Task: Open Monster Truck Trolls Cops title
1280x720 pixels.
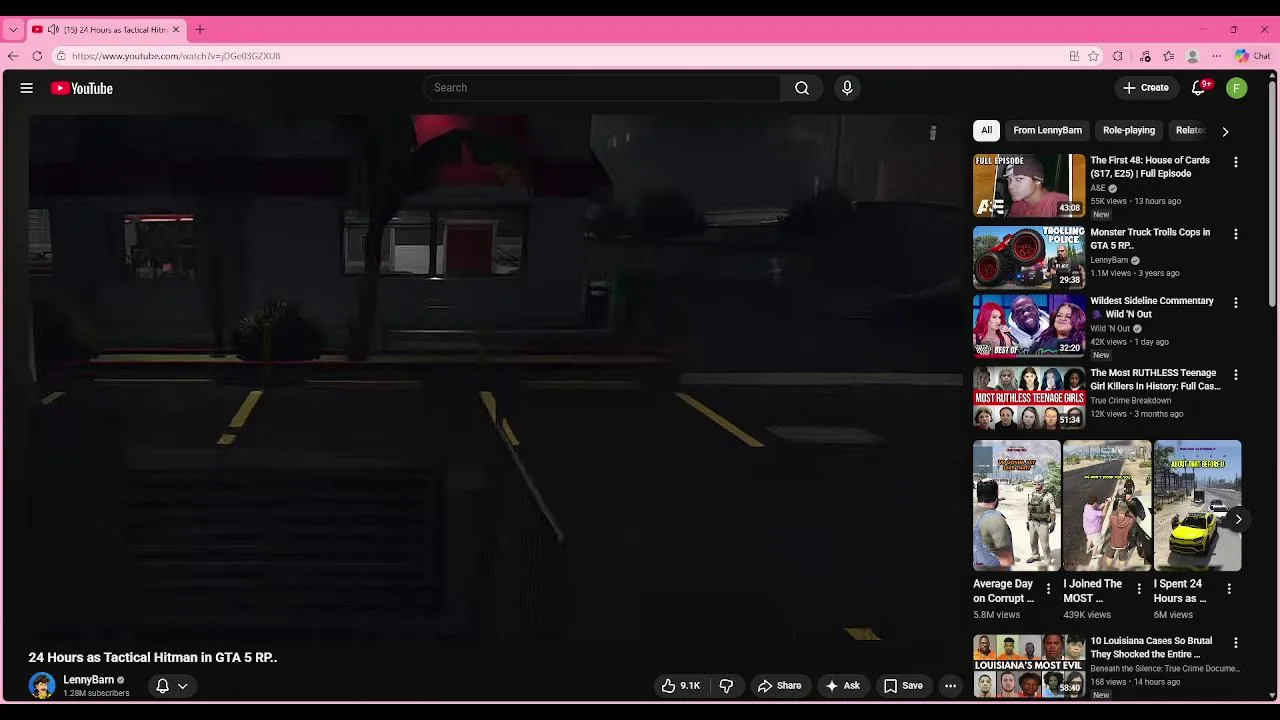Action: point(1150,239)
